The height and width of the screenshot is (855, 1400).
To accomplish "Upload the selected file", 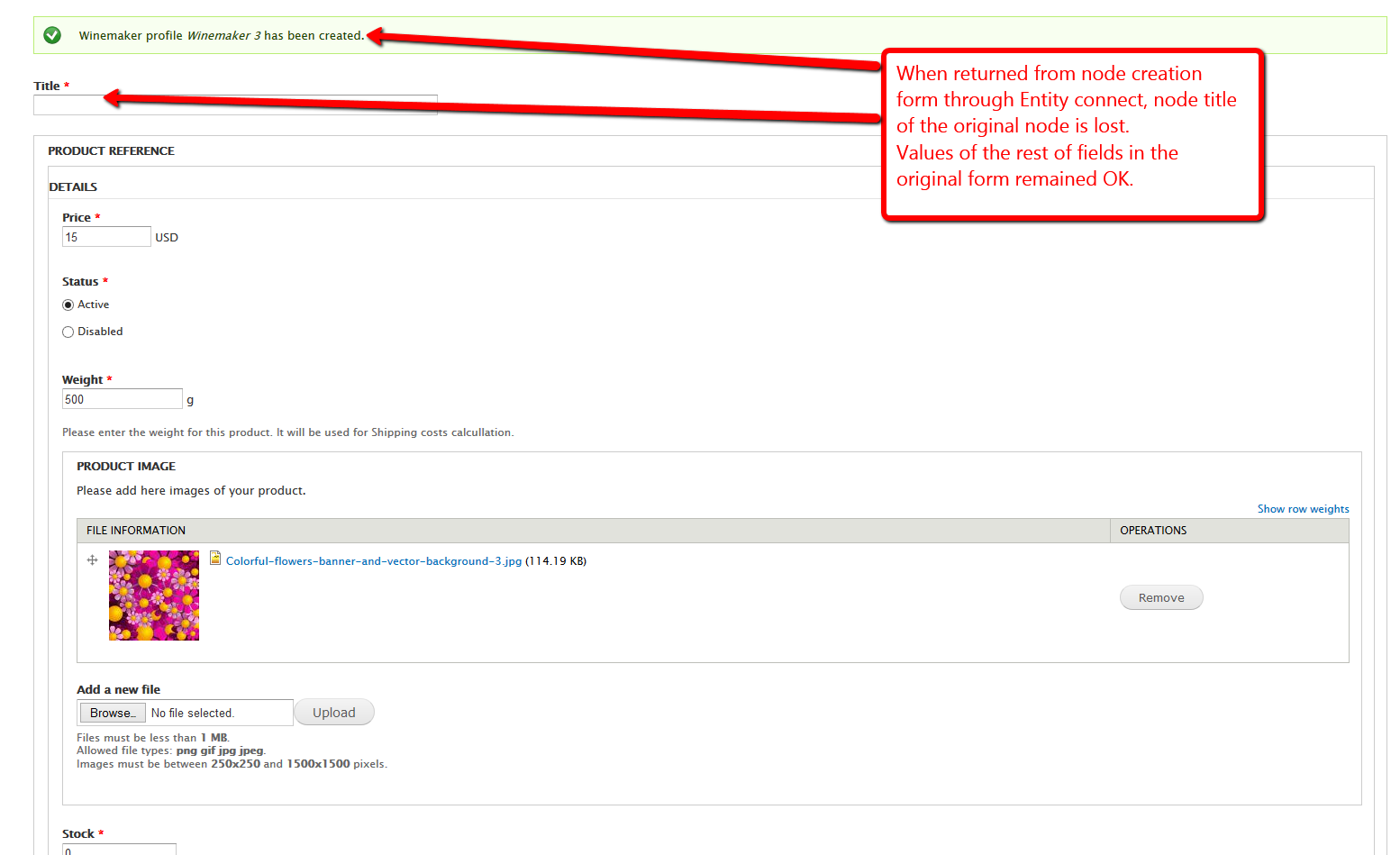I will [333, 712].
